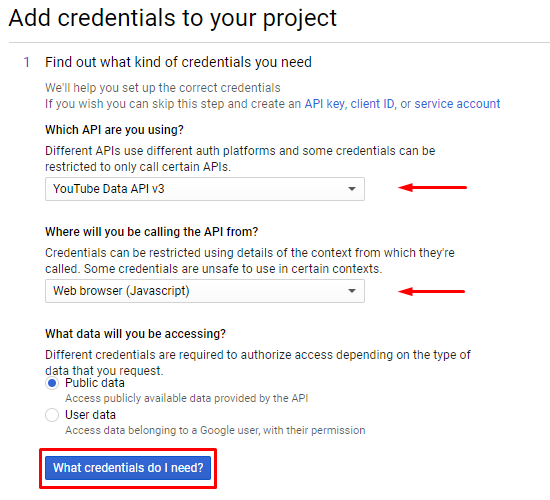Click the step number 1 indicator

[26, 62]
